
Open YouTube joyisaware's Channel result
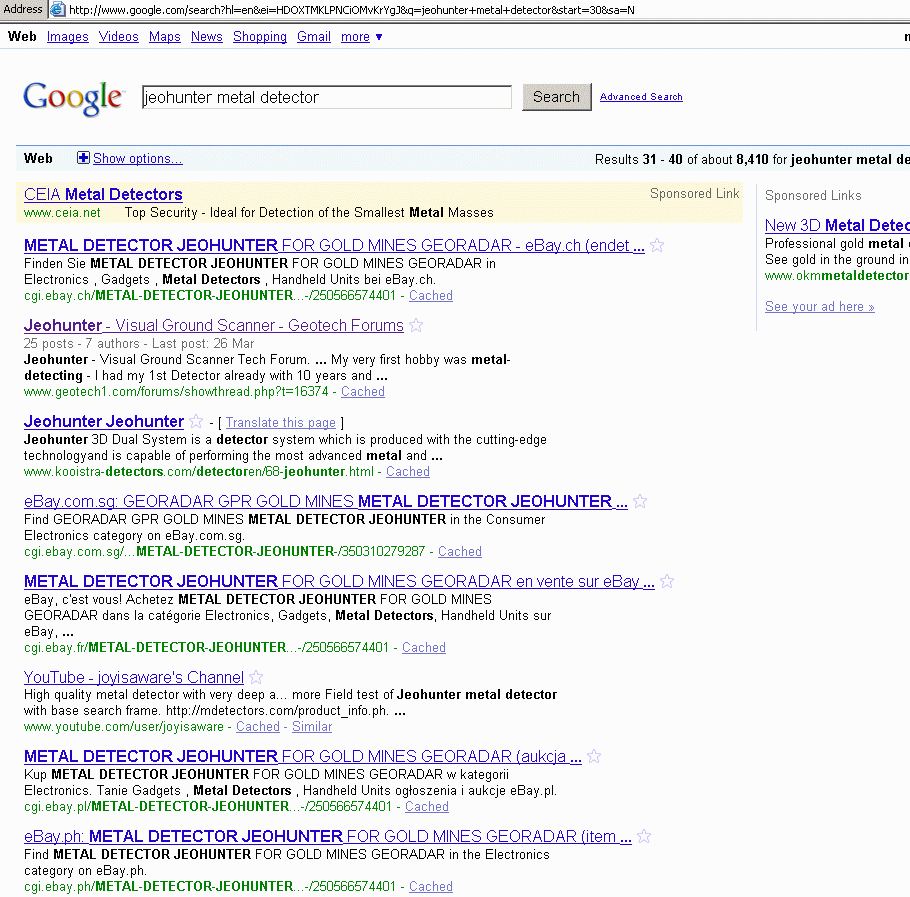133,677
